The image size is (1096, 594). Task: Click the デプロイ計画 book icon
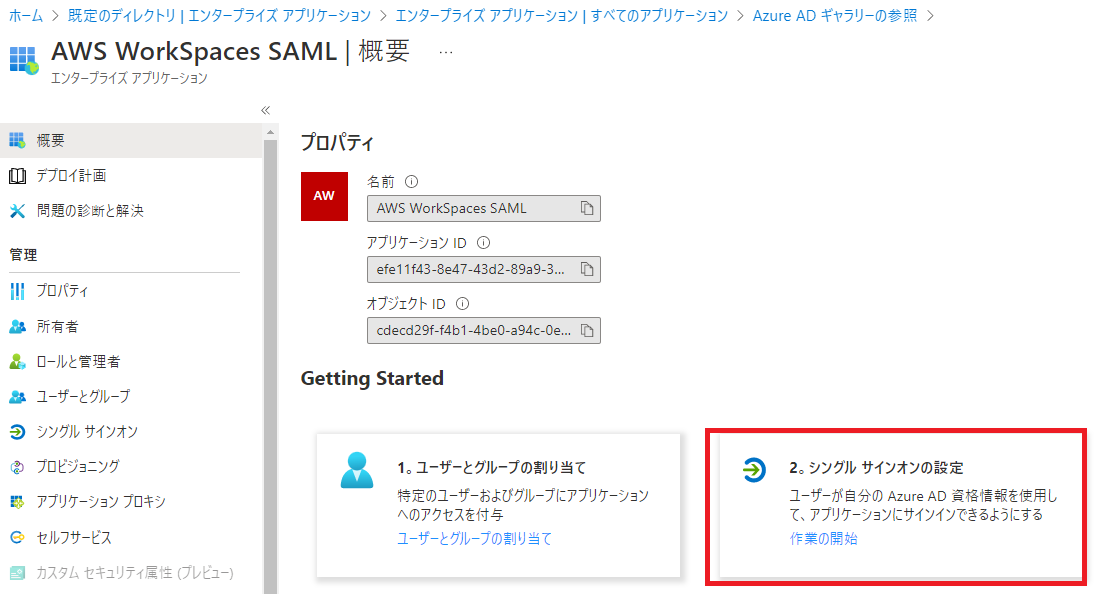[x=17, y=175]
